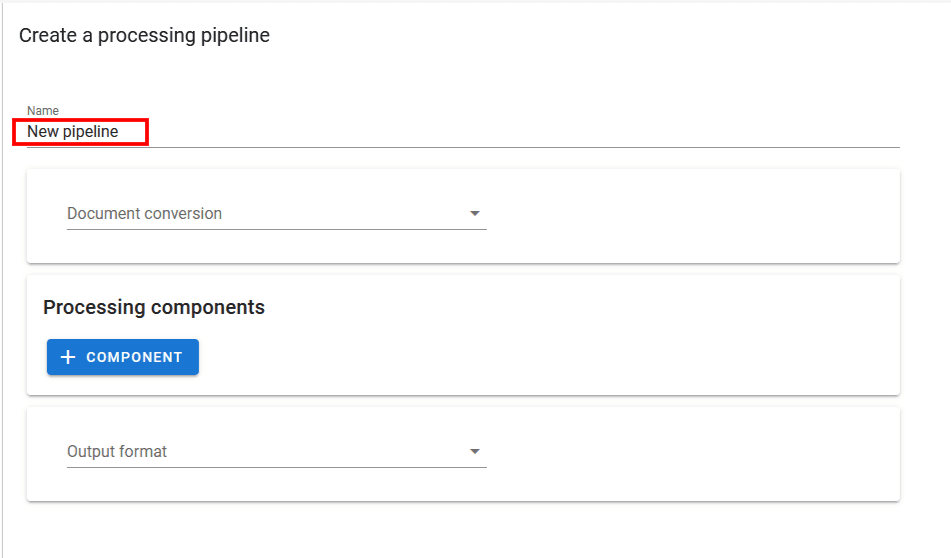Click the small Name label above the field
951x558 pixels.
(x=43, y=111)
